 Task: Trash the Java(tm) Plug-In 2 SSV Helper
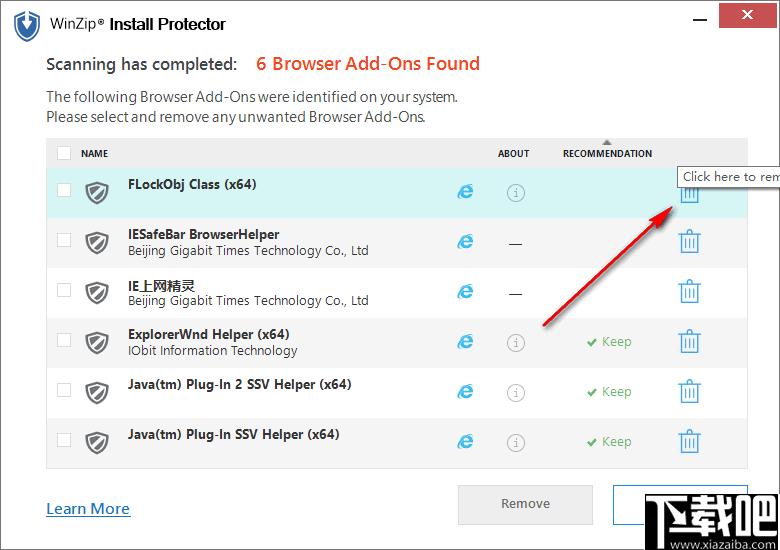(689, 391)
